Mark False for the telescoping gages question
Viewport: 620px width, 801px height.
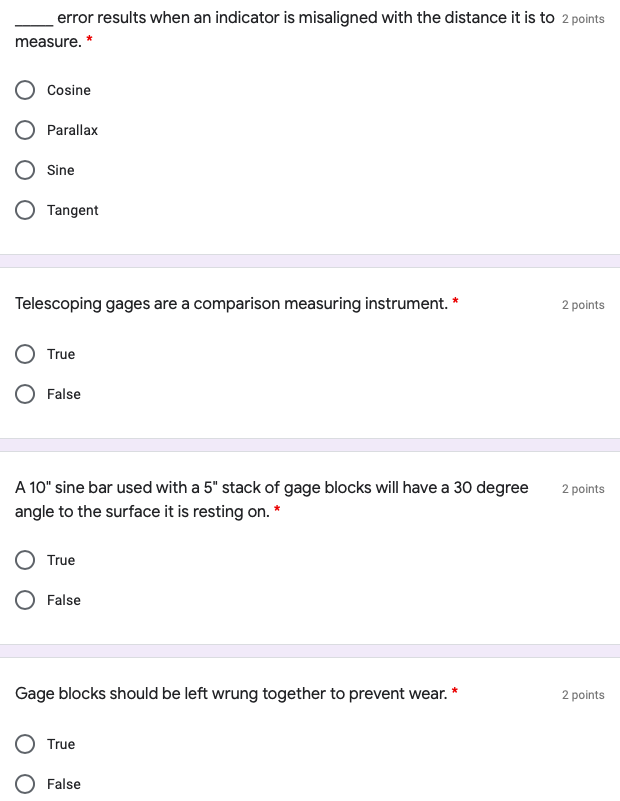(25, 394)
